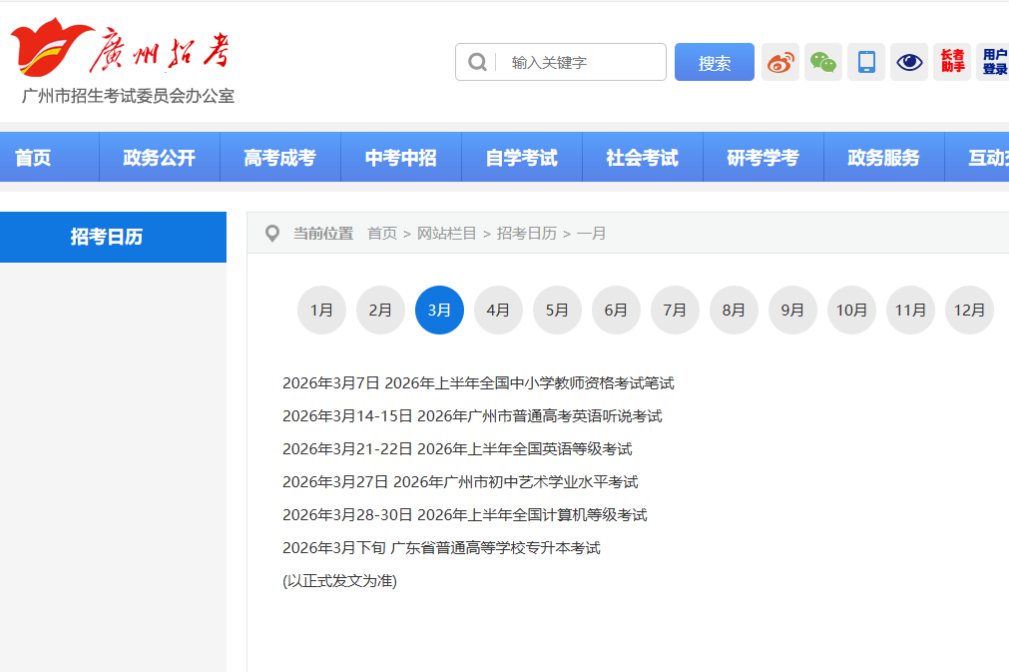The width and height of the screenshot is (1009, 672).
Task: Open the 高考成考 navigation menu
Action: [280, 158]
